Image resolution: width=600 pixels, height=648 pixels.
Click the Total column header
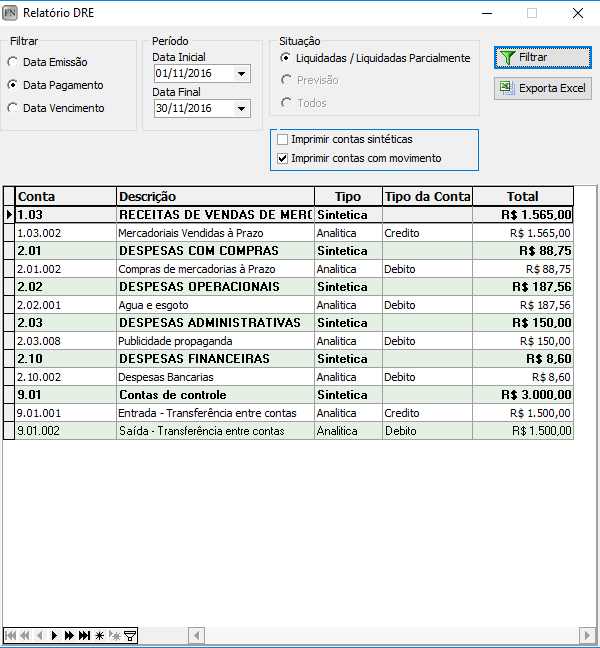522,196
